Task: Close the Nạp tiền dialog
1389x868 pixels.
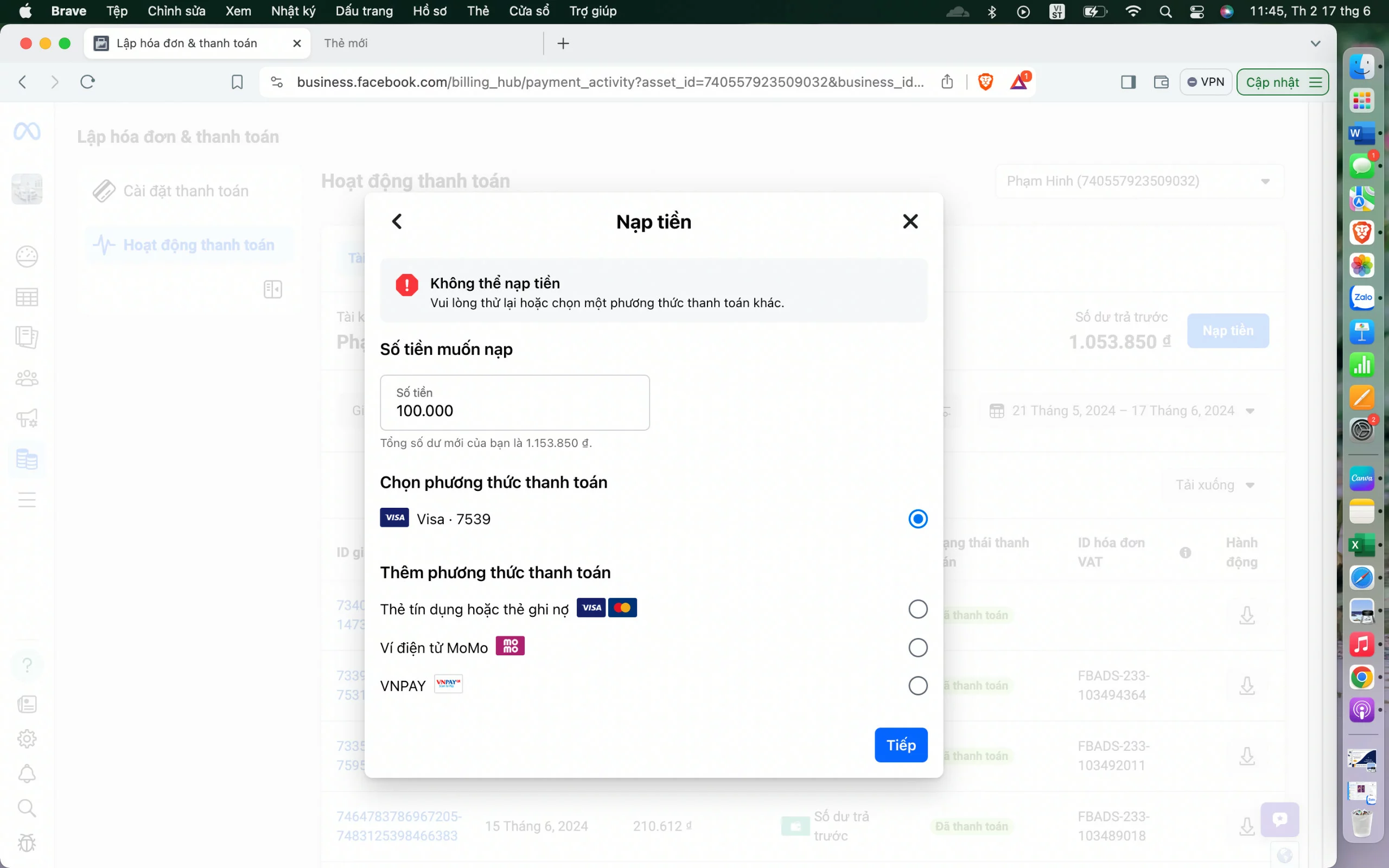Action: [910, 221]
